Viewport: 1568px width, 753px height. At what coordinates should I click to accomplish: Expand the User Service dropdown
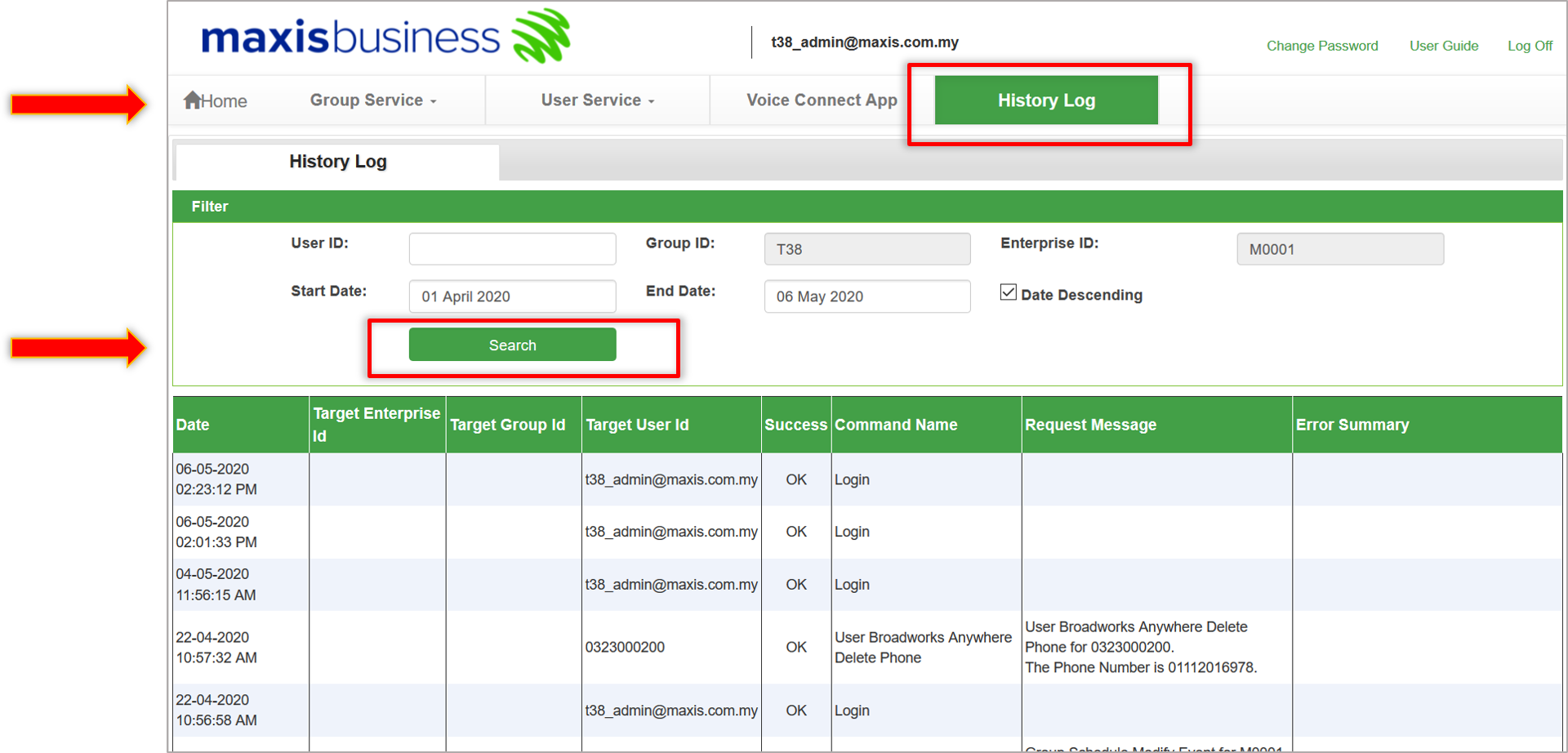598,100
